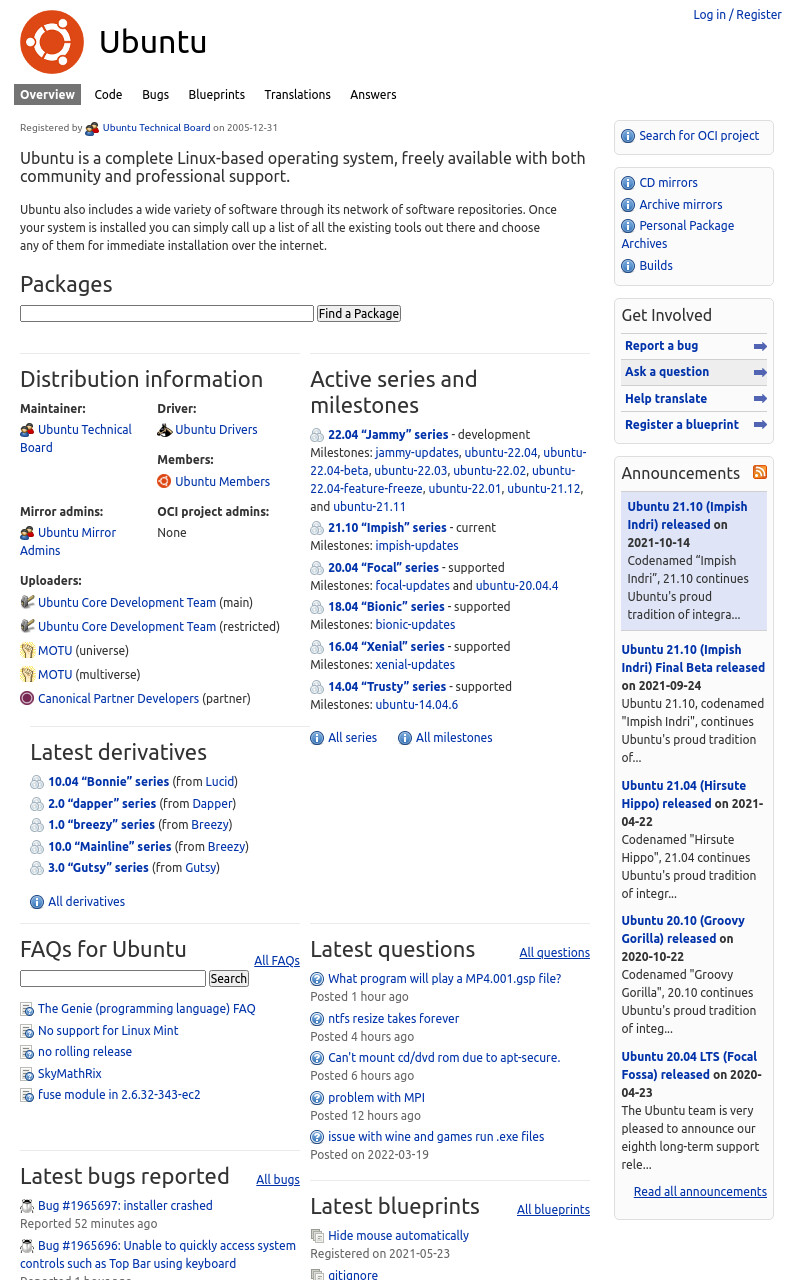The image size is (800, 1280).
Task: Click question icon beside ntfs resize takes forever
Action: point(317,1019)
